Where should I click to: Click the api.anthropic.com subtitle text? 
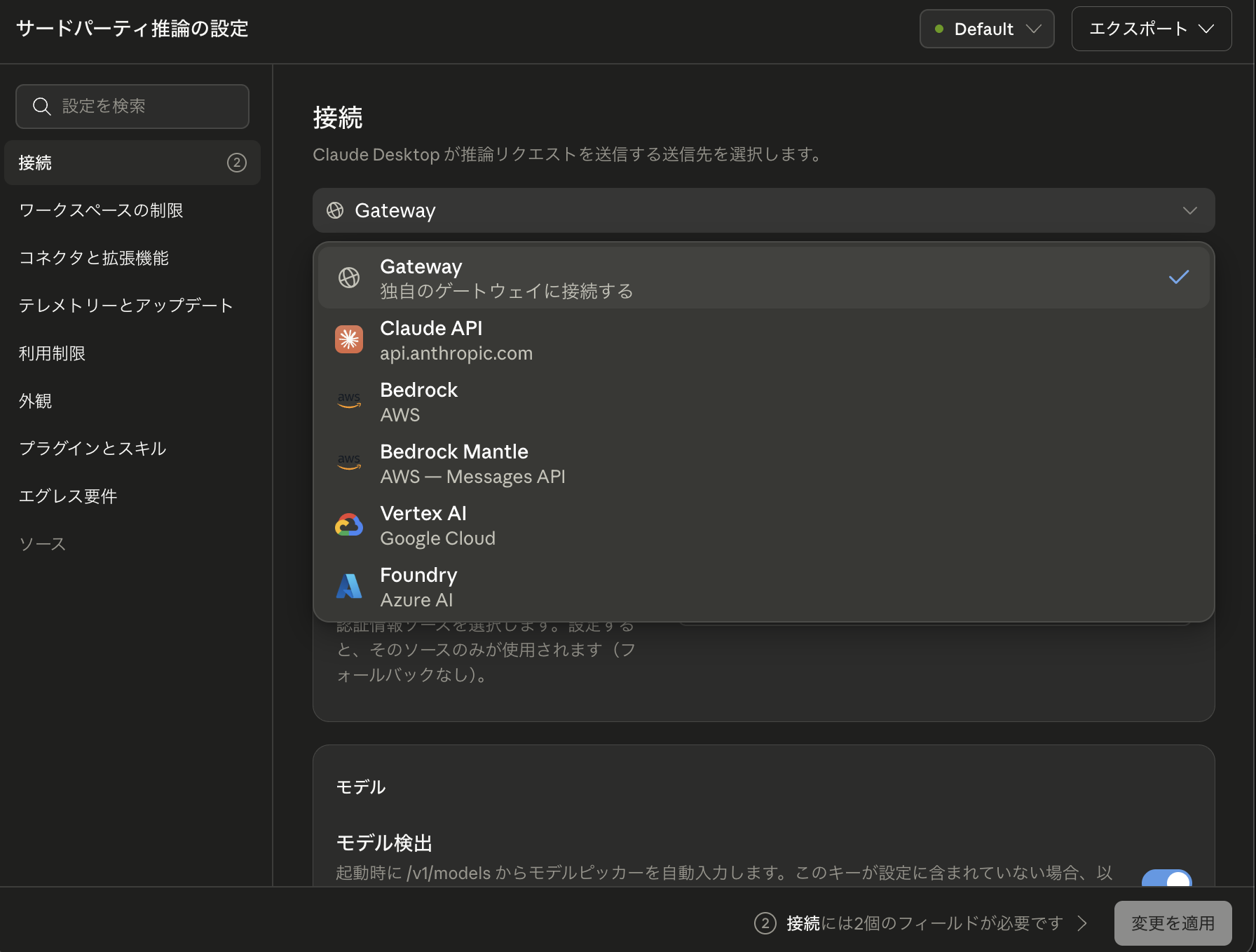(456, 353)
